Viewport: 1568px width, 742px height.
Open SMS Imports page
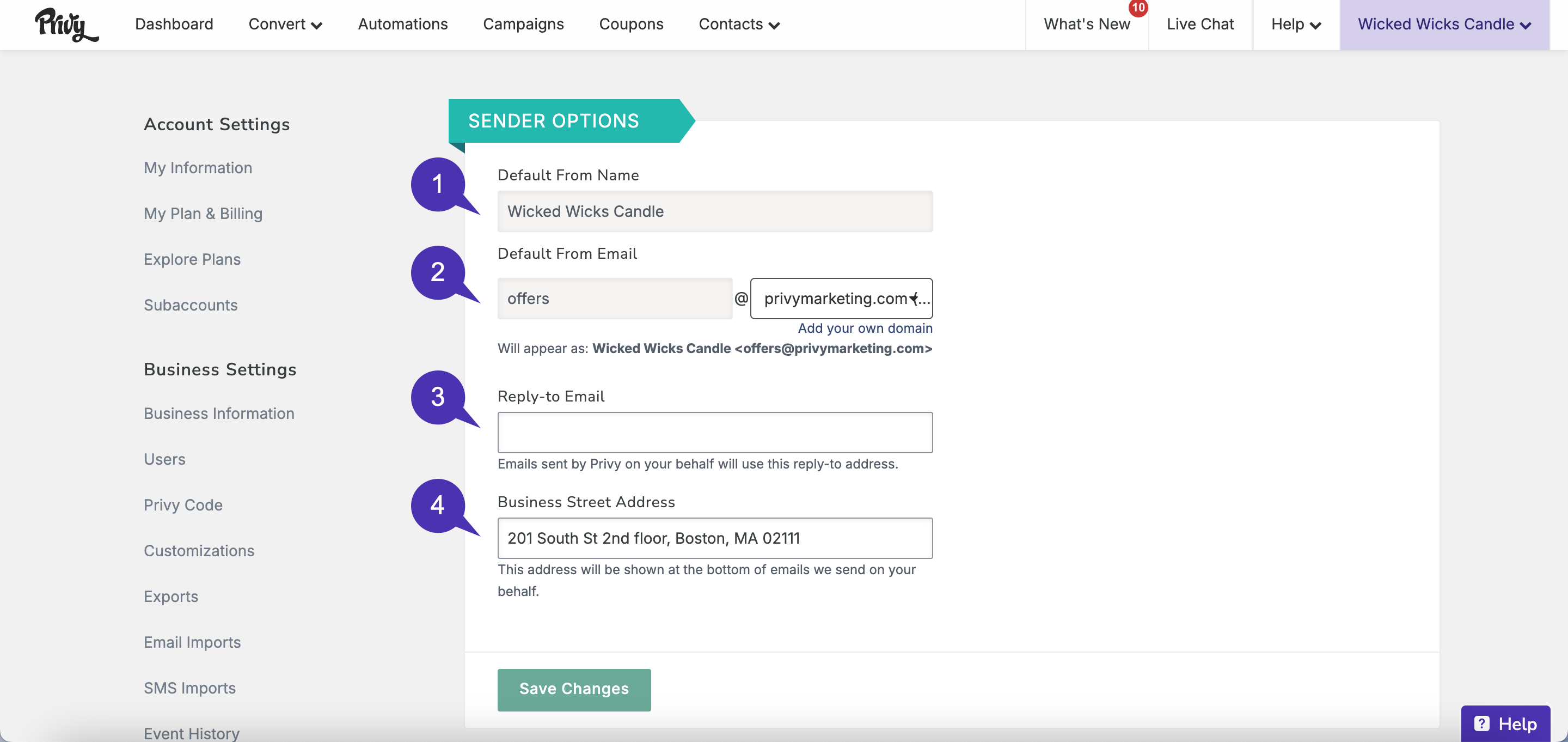(189, 688)
